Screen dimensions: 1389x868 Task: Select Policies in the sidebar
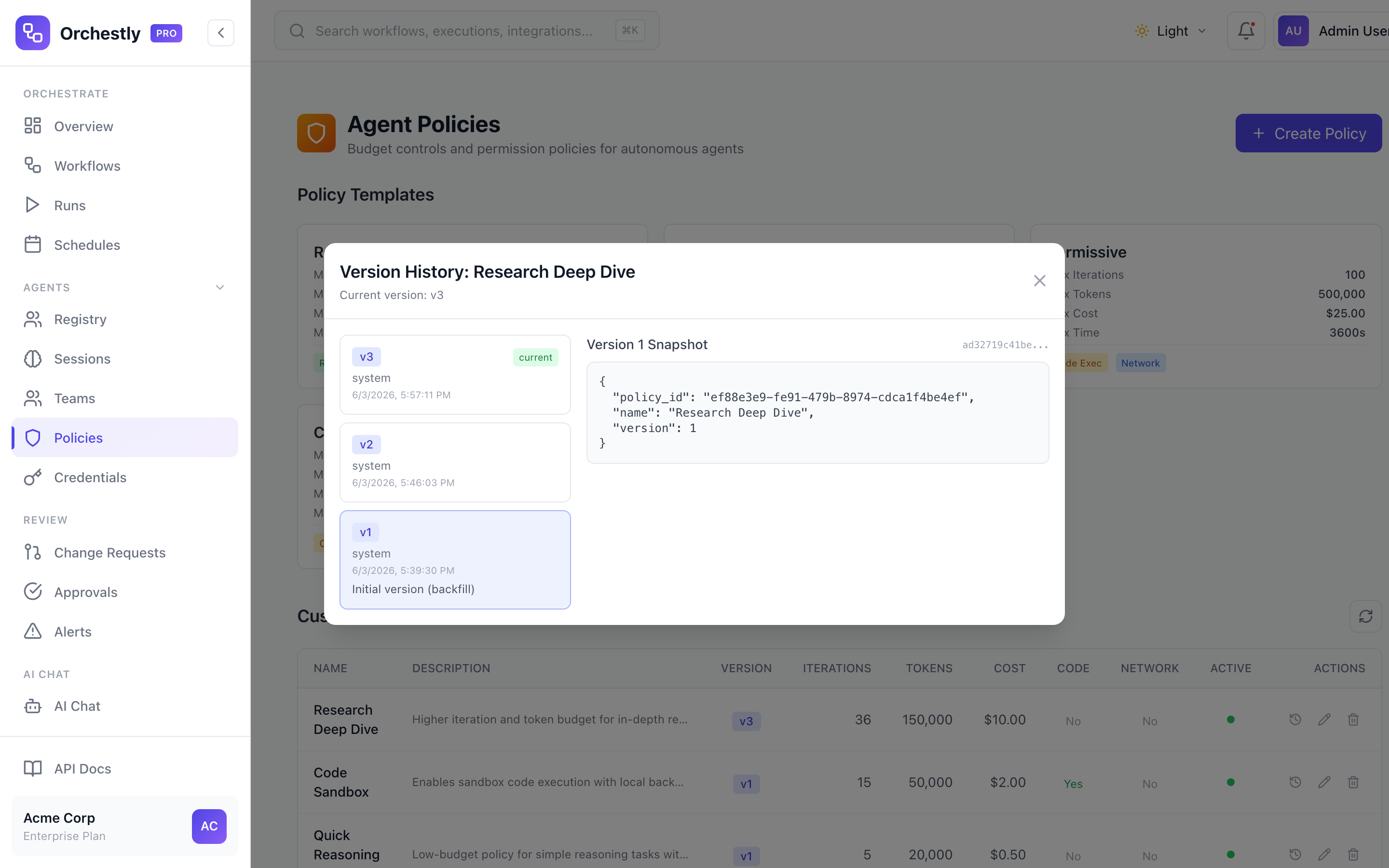tap(124, 437)
